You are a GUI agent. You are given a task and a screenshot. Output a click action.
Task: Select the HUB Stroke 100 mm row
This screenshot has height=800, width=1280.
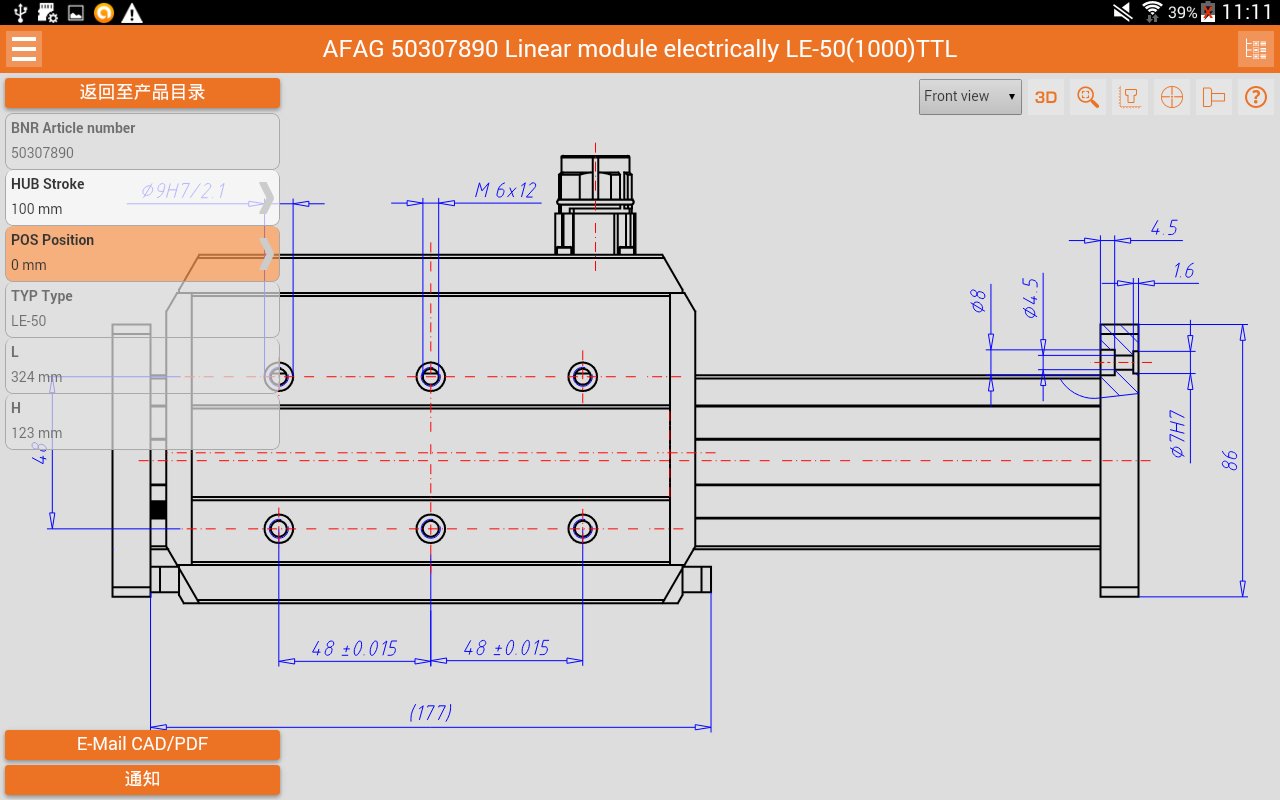142,197
